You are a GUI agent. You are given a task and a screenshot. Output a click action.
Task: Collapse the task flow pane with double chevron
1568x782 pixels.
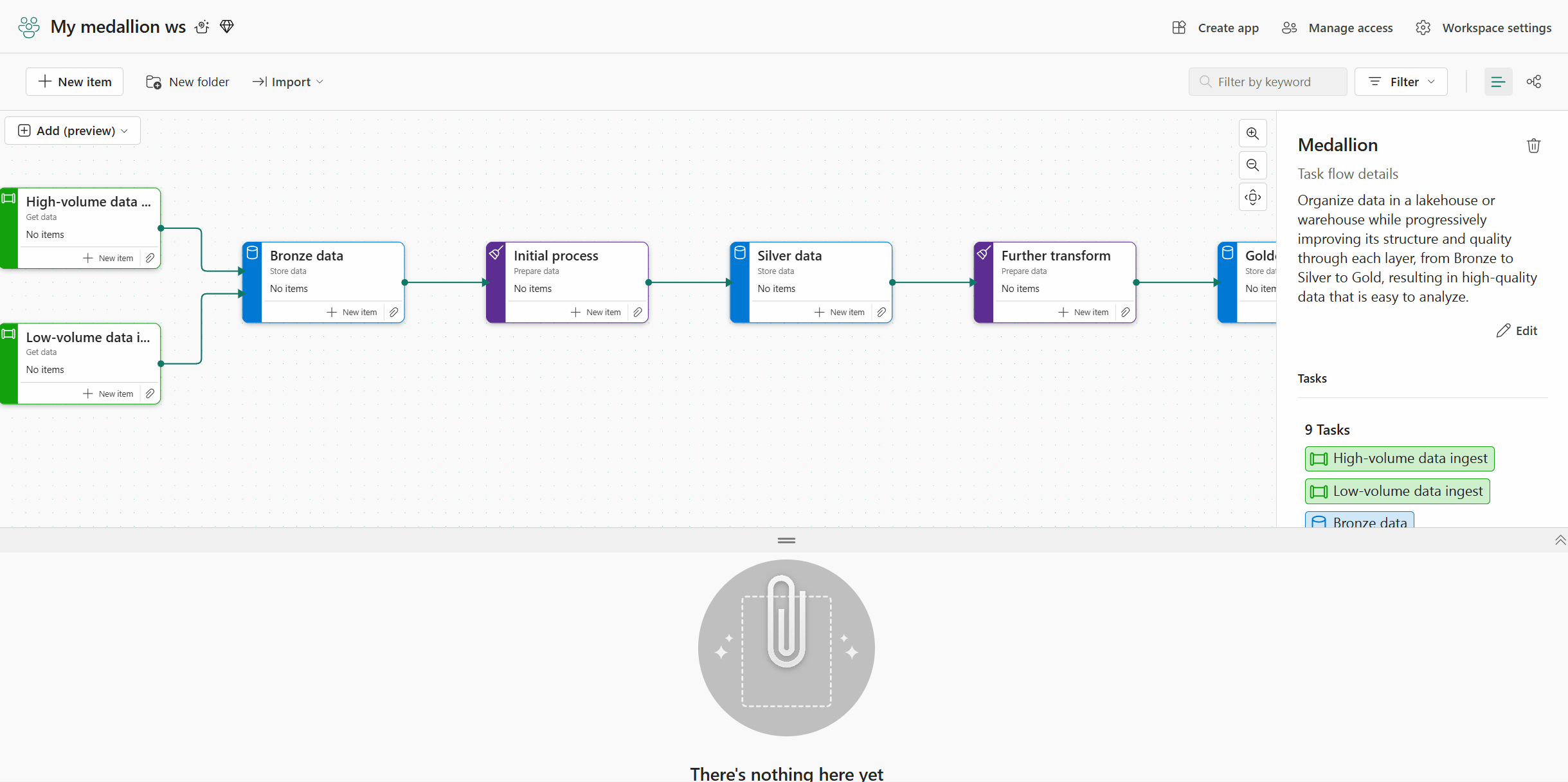[1560, 540]
